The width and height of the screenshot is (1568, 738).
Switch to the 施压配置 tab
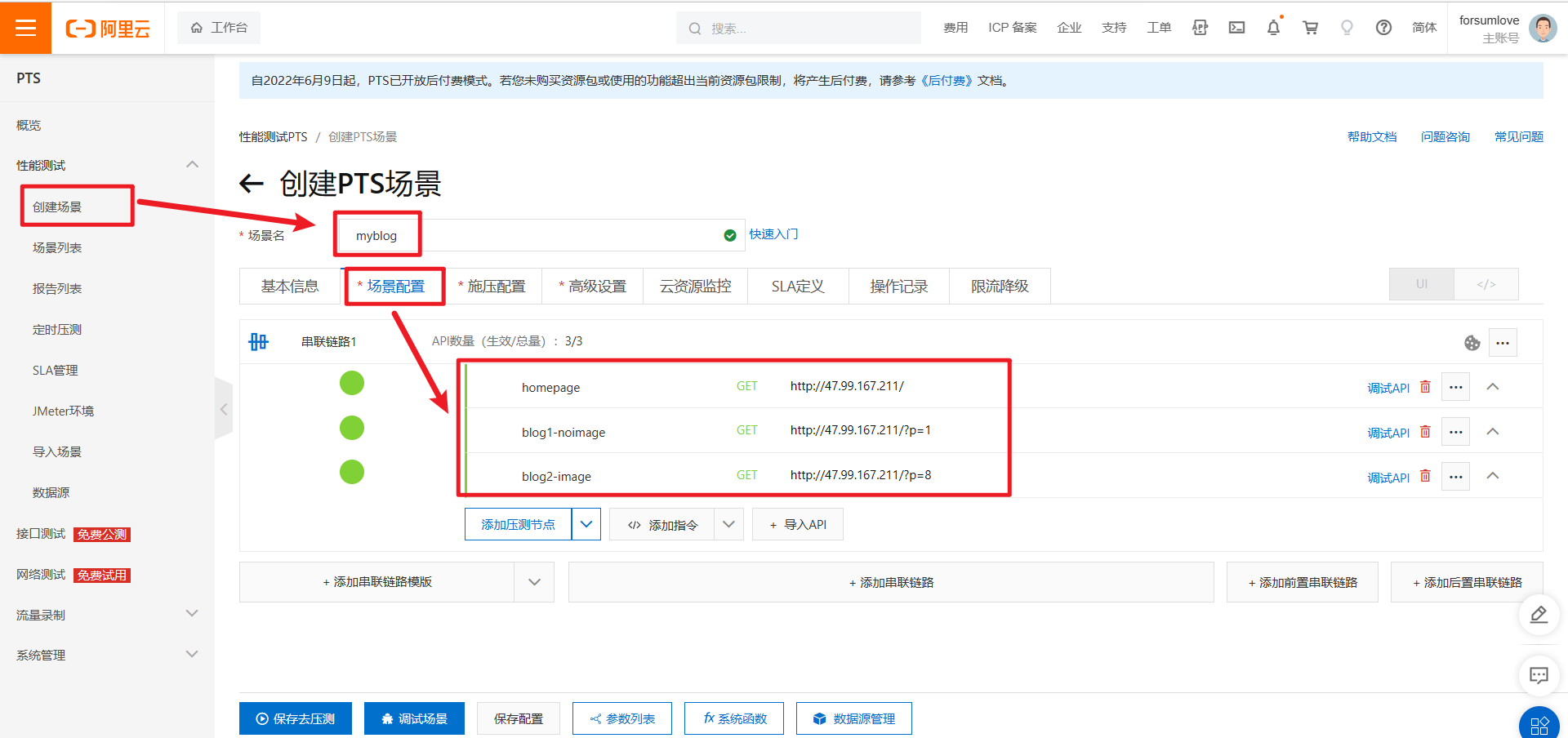[495, 286]
